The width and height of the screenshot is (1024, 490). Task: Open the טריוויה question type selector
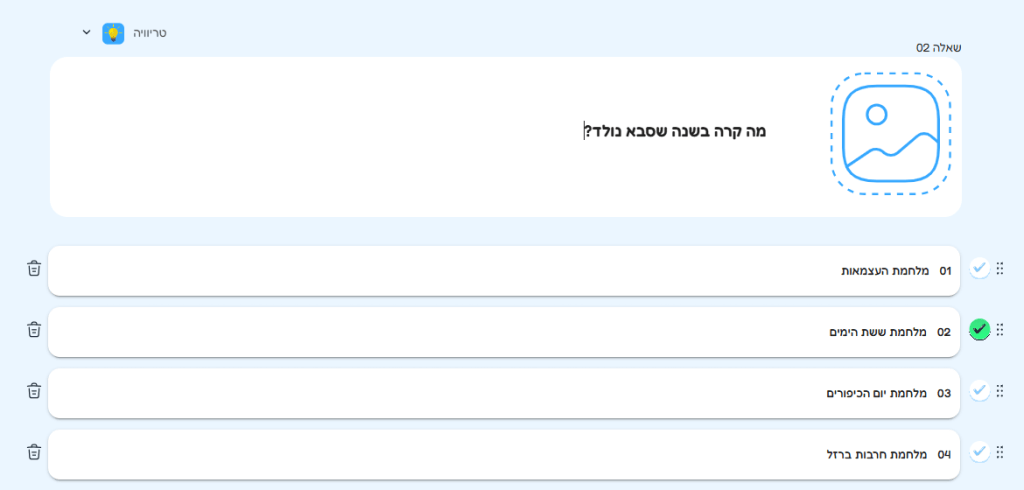150,33
